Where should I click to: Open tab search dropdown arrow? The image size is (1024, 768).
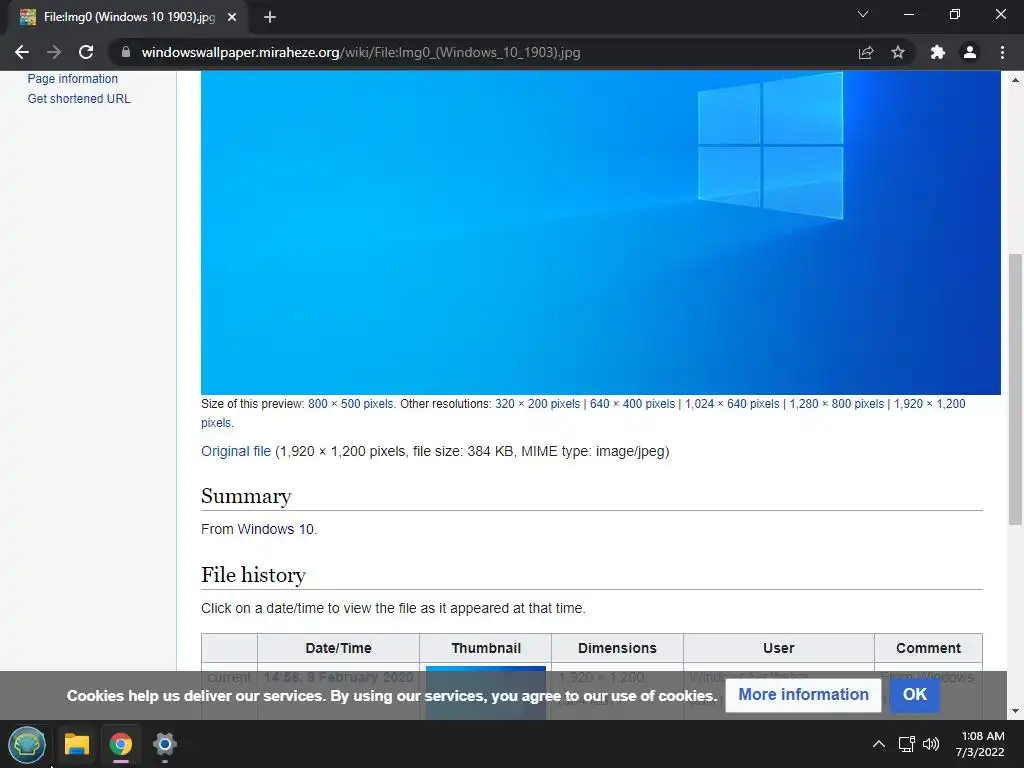pyautogui.click(x=863, y=14)
